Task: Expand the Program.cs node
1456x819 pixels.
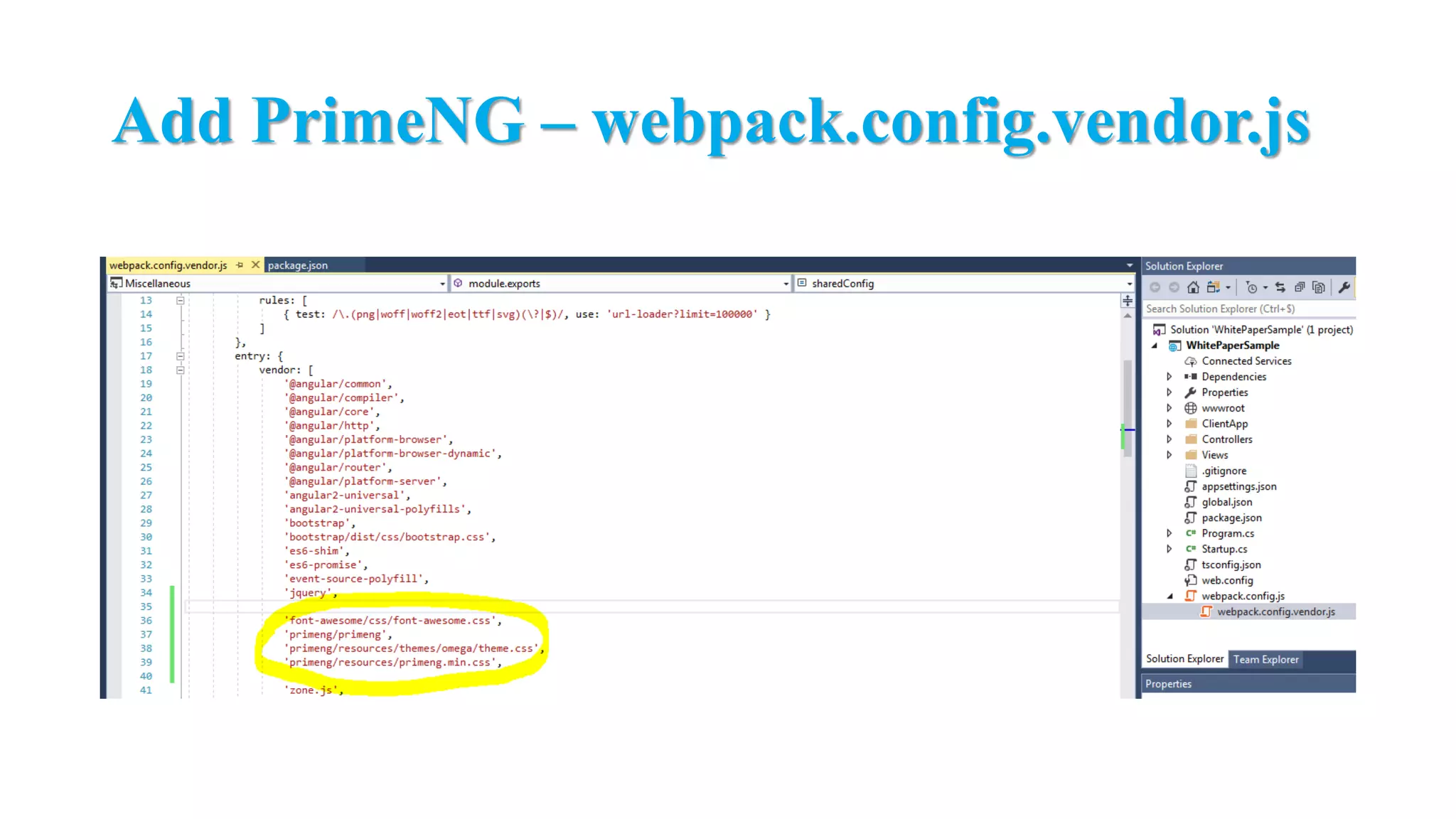Action: (x=1169, y=533)
